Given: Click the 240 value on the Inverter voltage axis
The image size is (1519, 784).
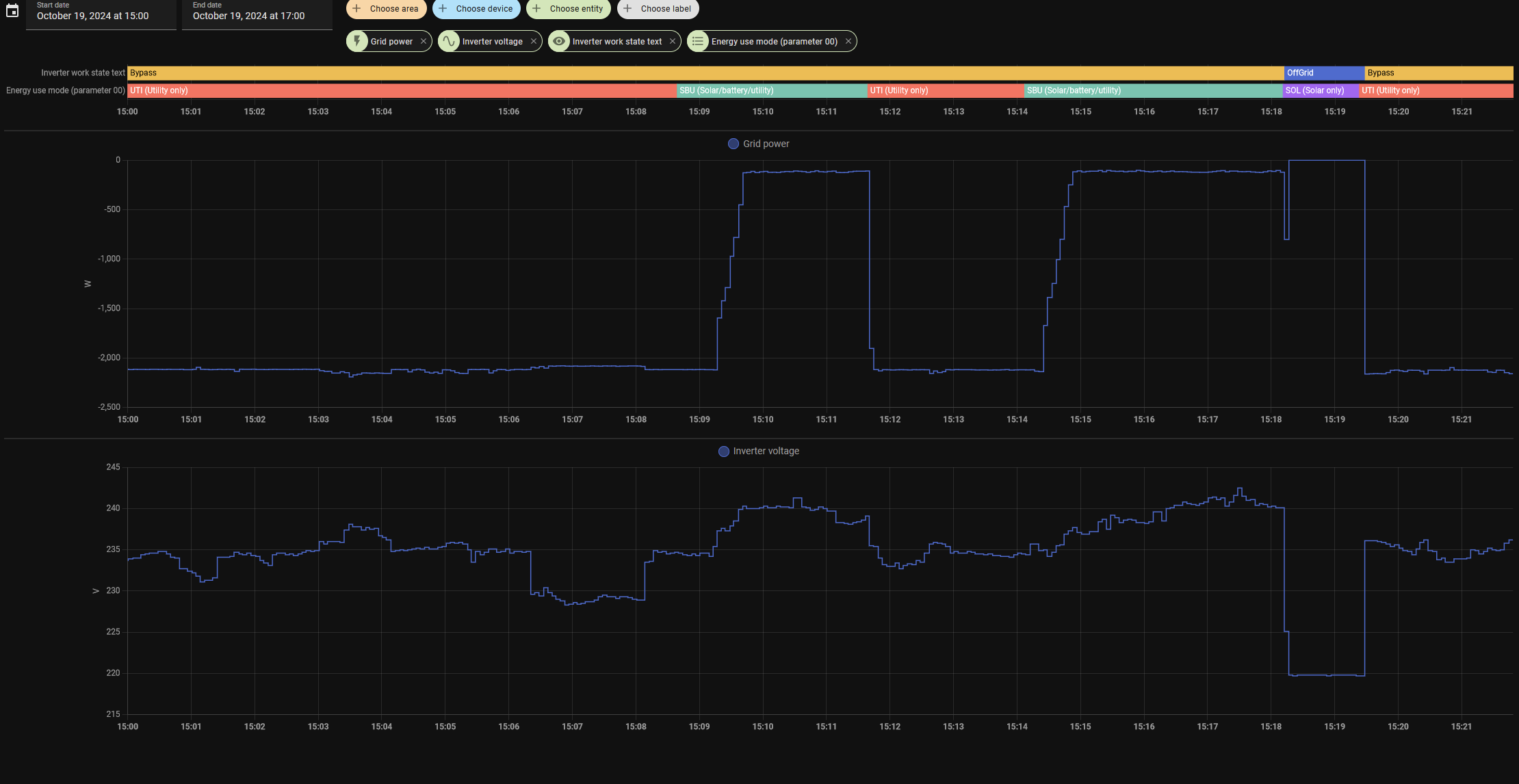Looking at the screenshot, I should [113, 508].
